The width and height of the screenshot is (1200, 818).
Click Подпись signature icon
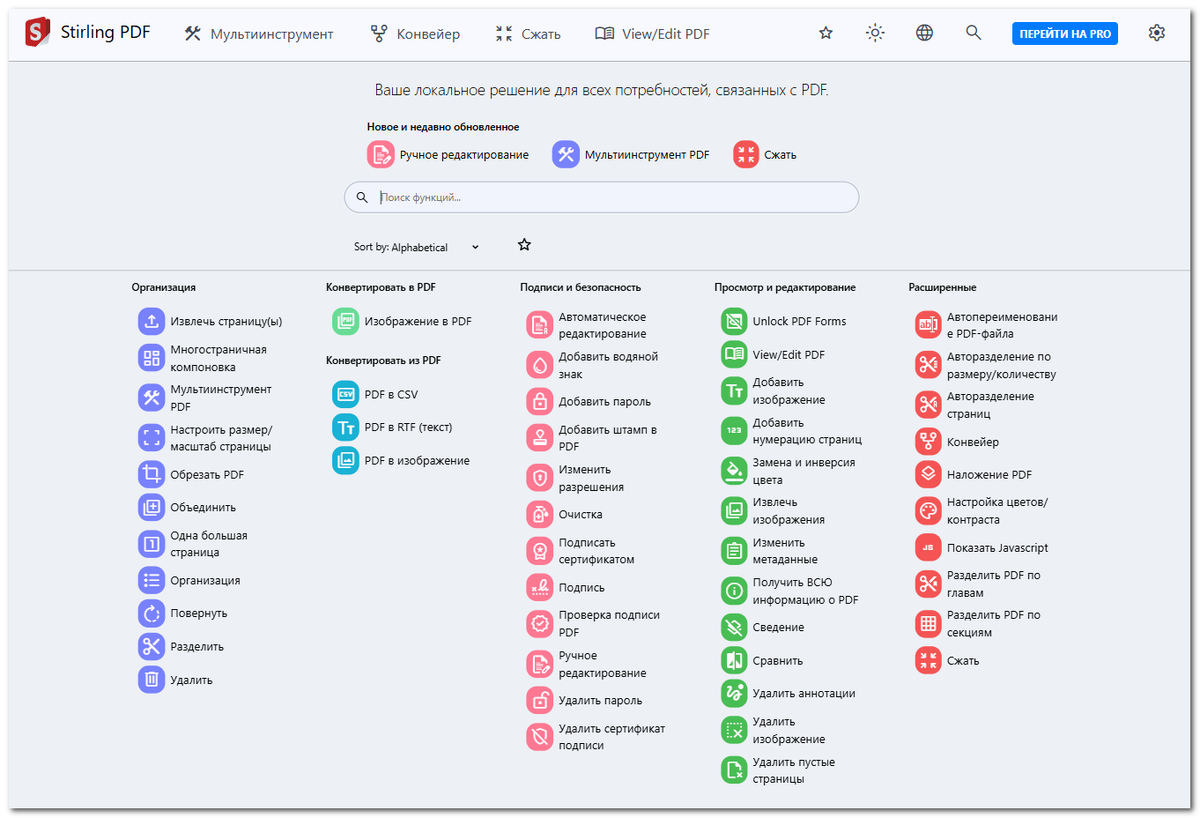(x=540, y=587)
